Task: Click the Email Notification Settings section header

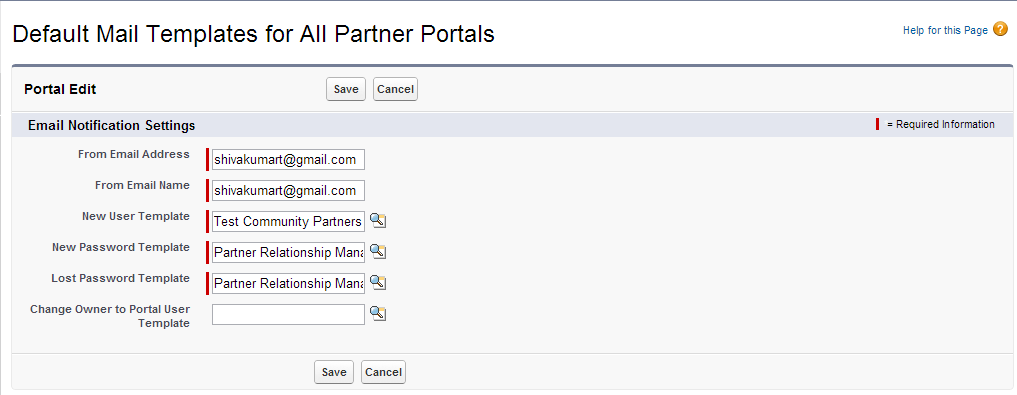Action: click(x=112, y=125)
